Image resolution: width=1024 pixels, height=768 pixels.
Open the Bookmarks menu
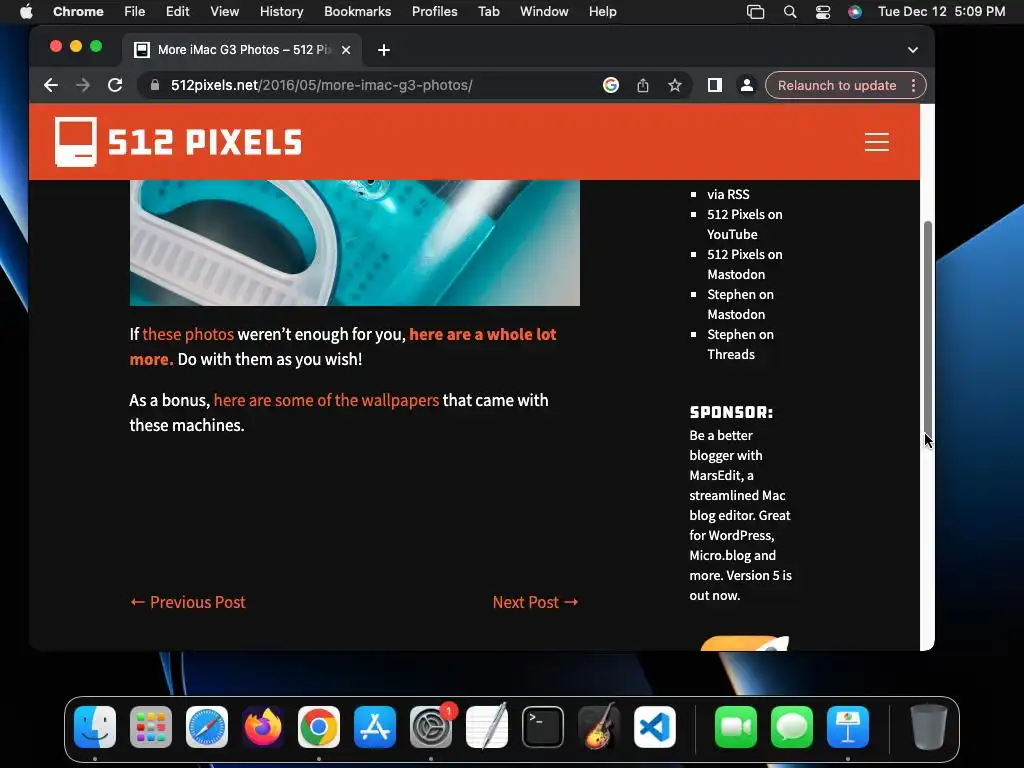(357, 12)
